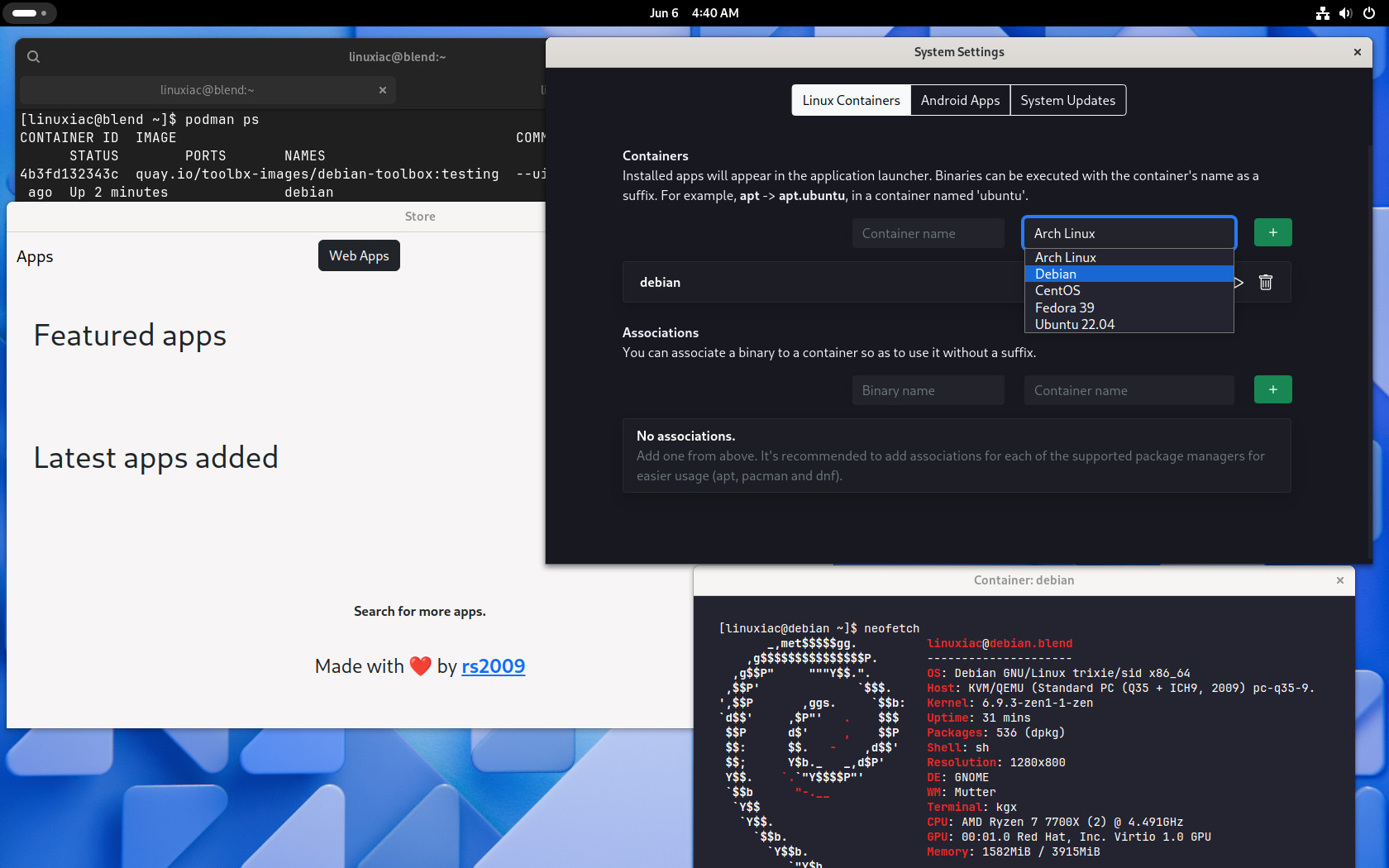Image resolution: width=1389 pixels, height=868 pixels.
Task: Open the distro combo box showing Arch Linux
Action: tap(1129, 233)
